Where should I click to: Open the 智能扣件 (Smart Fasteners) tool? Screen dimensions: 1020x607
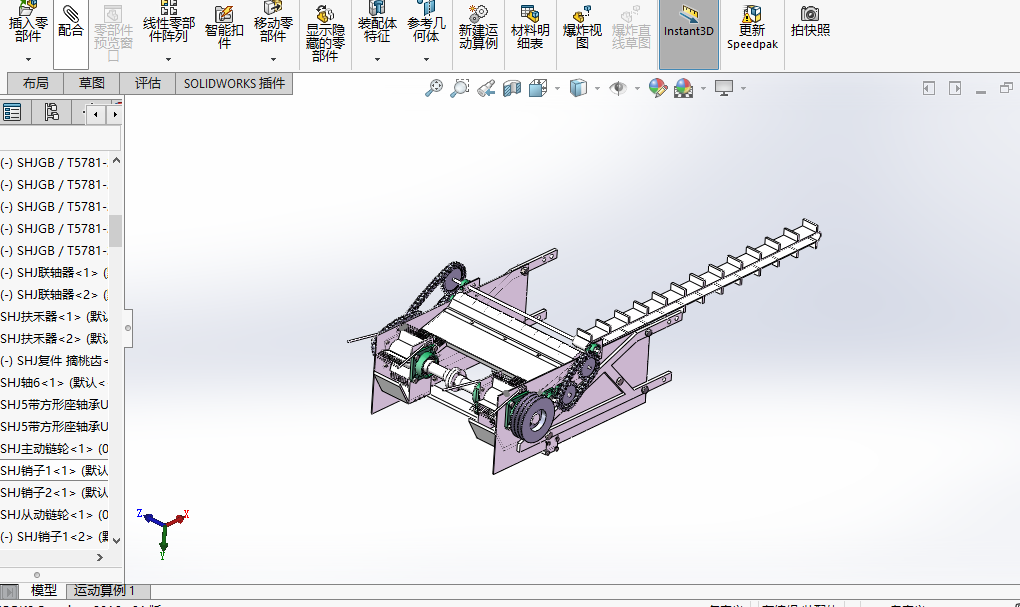point(224,29)
